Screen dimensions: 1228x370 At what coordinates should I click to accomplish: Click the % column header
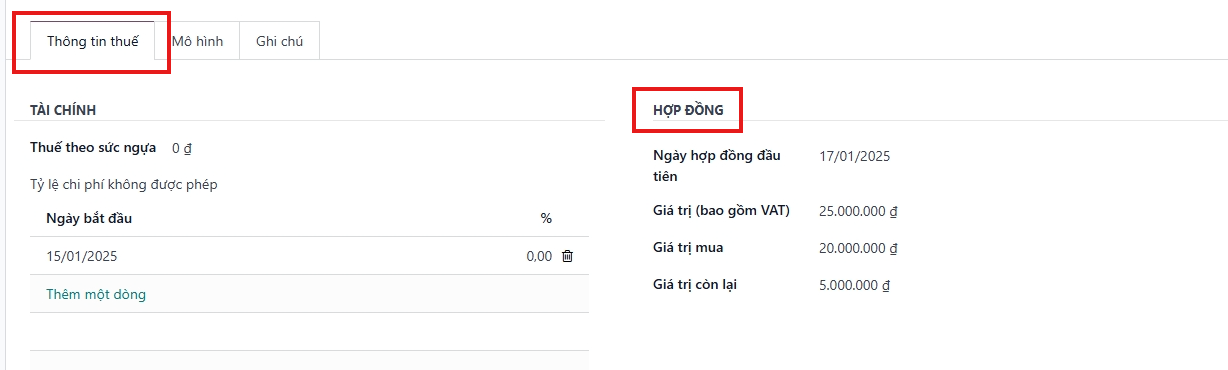coord(546,218)
